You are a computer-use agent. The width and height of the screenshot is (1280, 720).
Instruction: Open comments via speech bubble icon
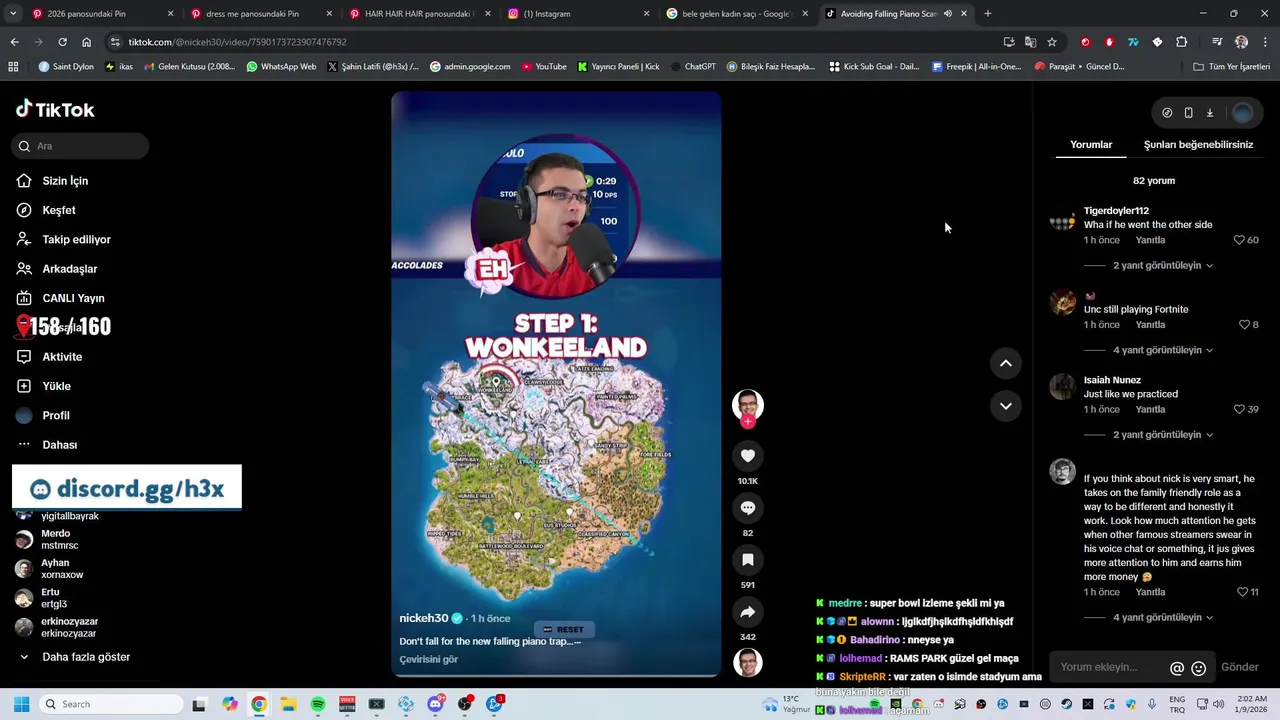point(747,508)
